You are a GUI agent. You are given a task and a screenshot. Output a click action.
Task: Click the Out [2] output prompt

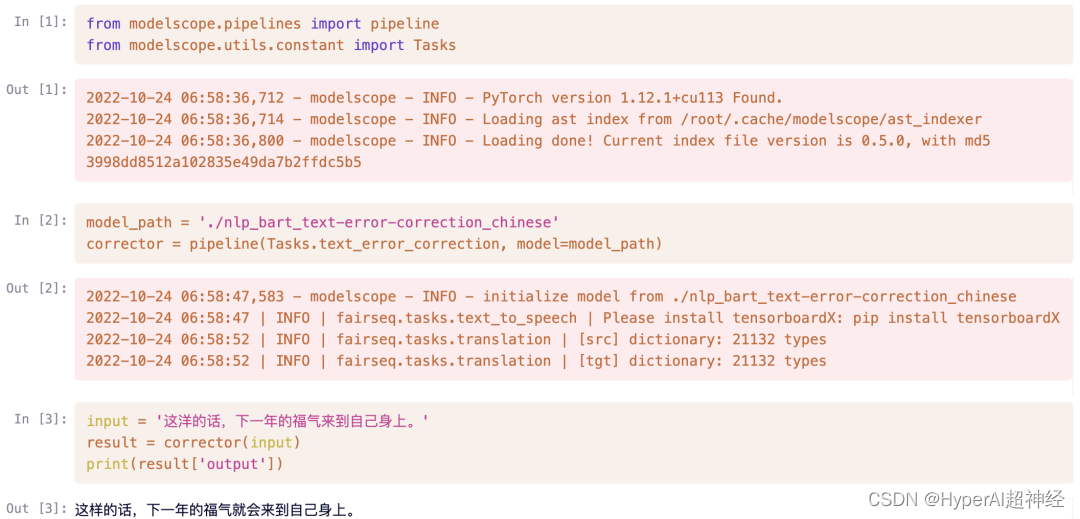point(39,288)
